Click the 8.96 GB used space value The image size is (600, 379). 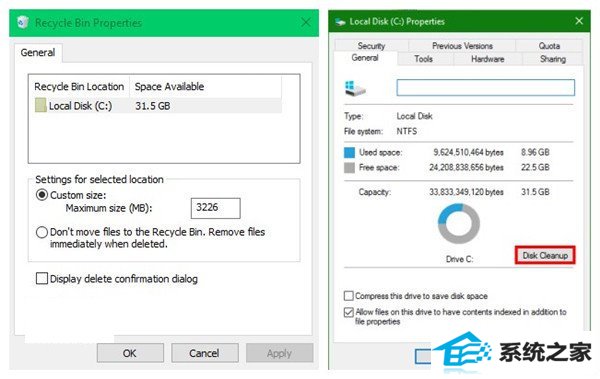535,152
